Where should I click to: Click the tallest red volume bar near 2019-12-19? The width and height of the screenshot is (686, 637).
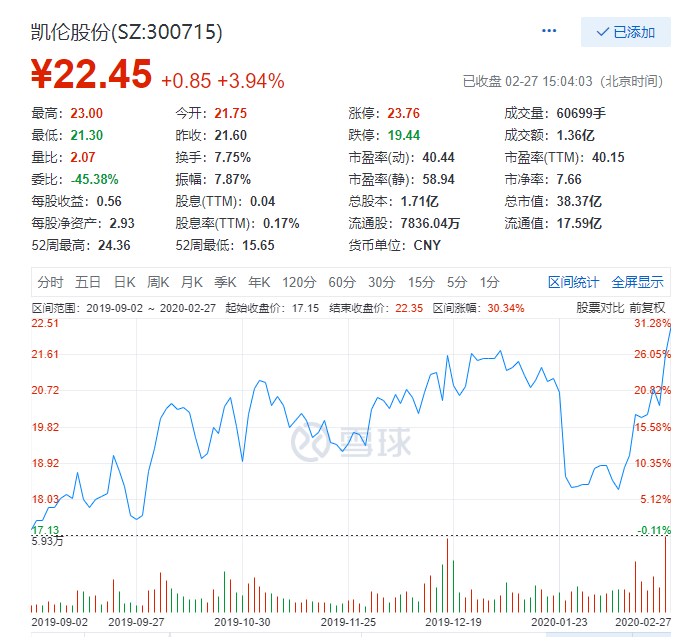[x=448, y=575]
